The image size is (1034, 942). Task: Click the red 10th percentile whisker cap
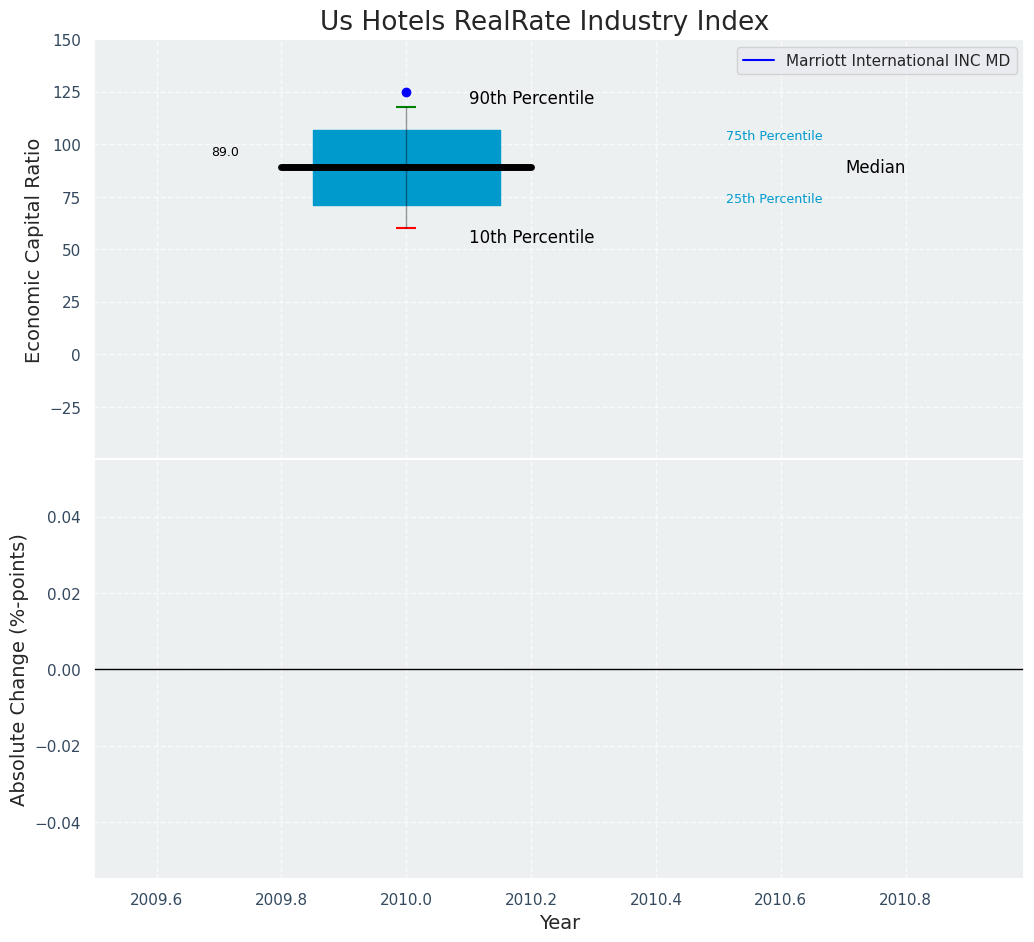pos(406,228)
